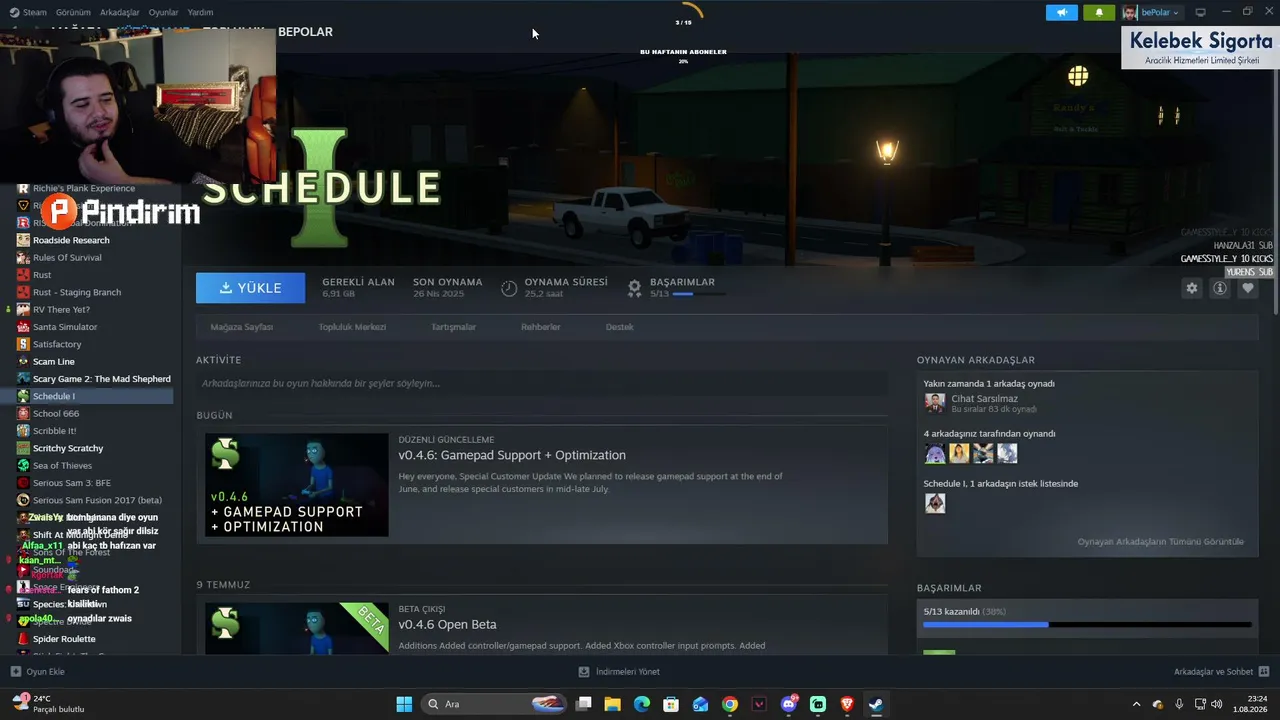The width and height of the screenshot is (1280, 720).
Task: Open File Explorer from the taskbar
Action: coord(612,704)
